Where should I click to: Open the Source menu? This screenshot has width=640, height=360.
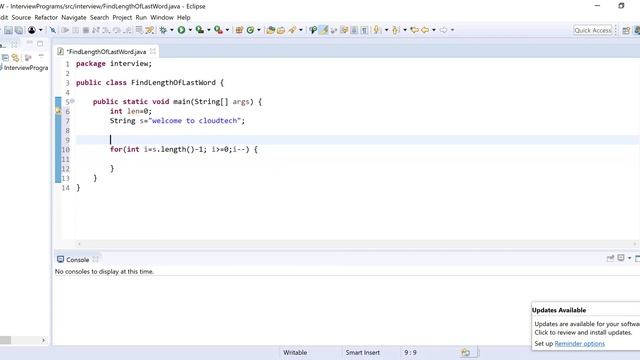(21, 18)
